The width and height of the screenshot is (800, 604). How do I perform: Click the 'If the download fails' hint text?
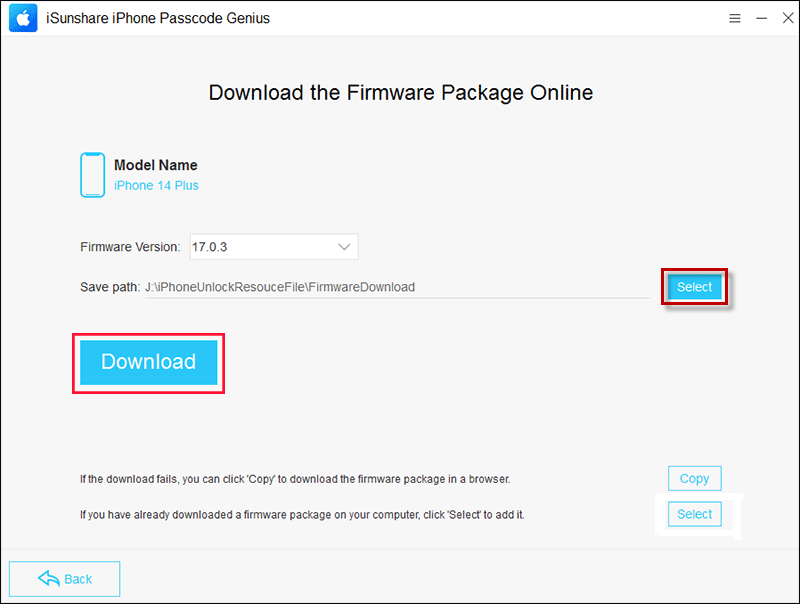[295, 479]
